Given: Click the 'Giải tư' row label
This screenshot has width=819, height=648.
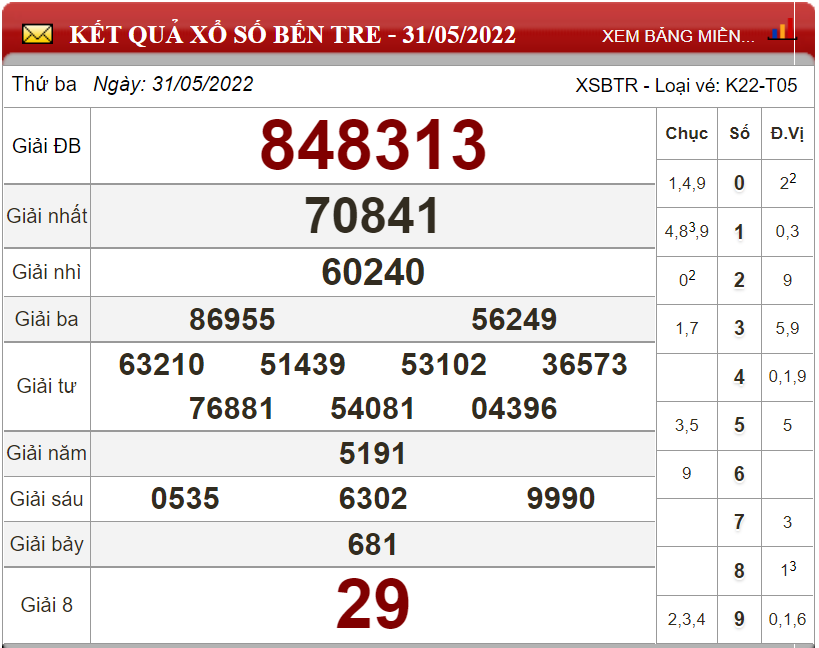Looking at the screenshot, I should 46,386.
